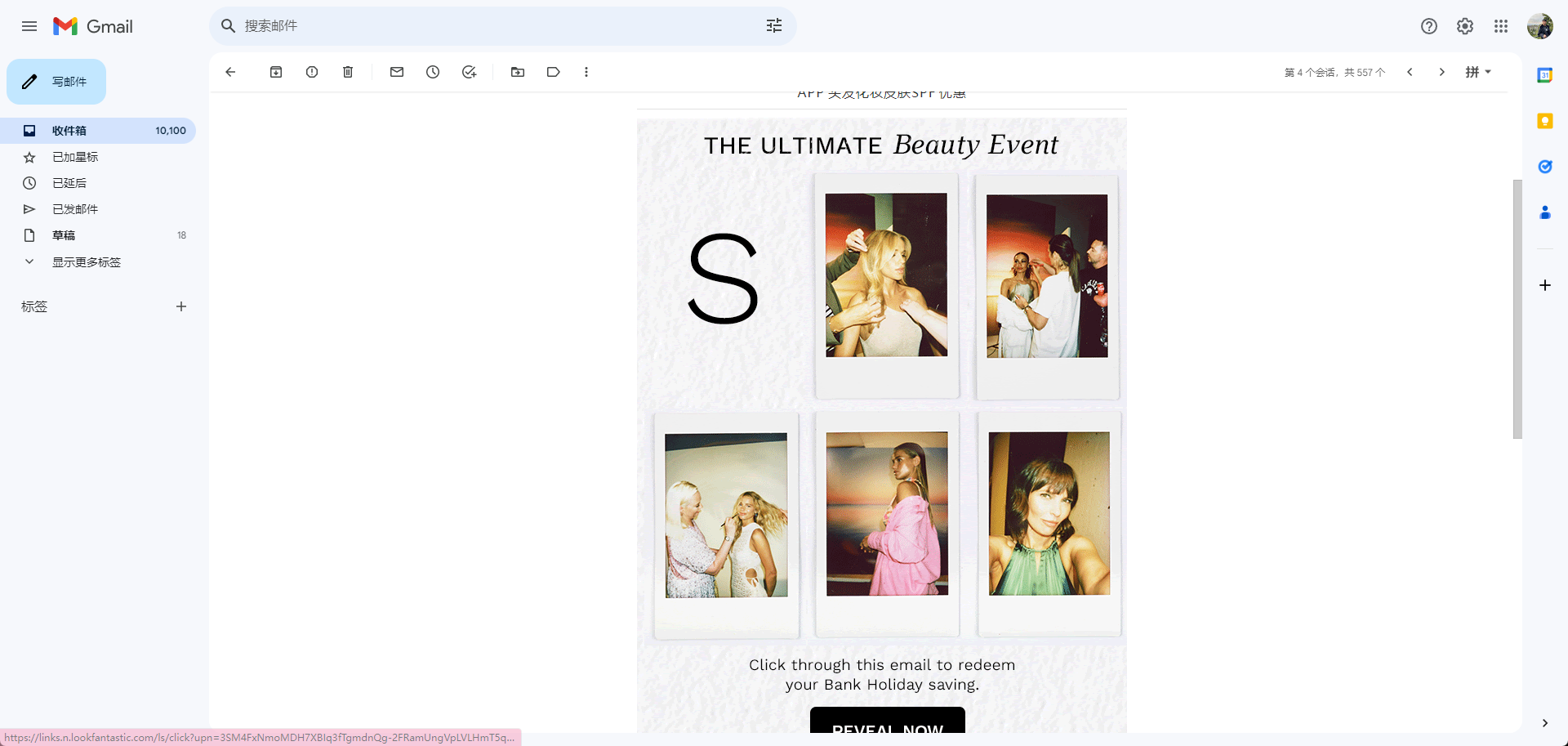Click the vertical scrollbar of email

(1517, 309)
